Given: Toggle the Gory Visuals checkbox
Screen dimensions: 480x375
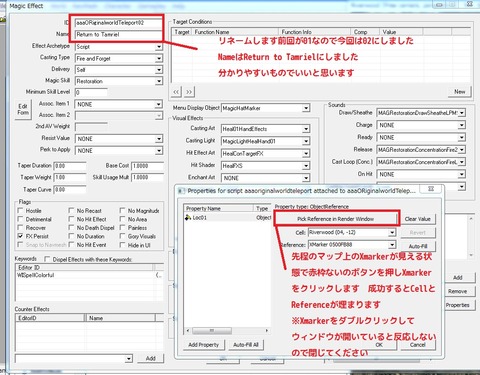Looking at the screenshot, I should [x=122, y=236].
